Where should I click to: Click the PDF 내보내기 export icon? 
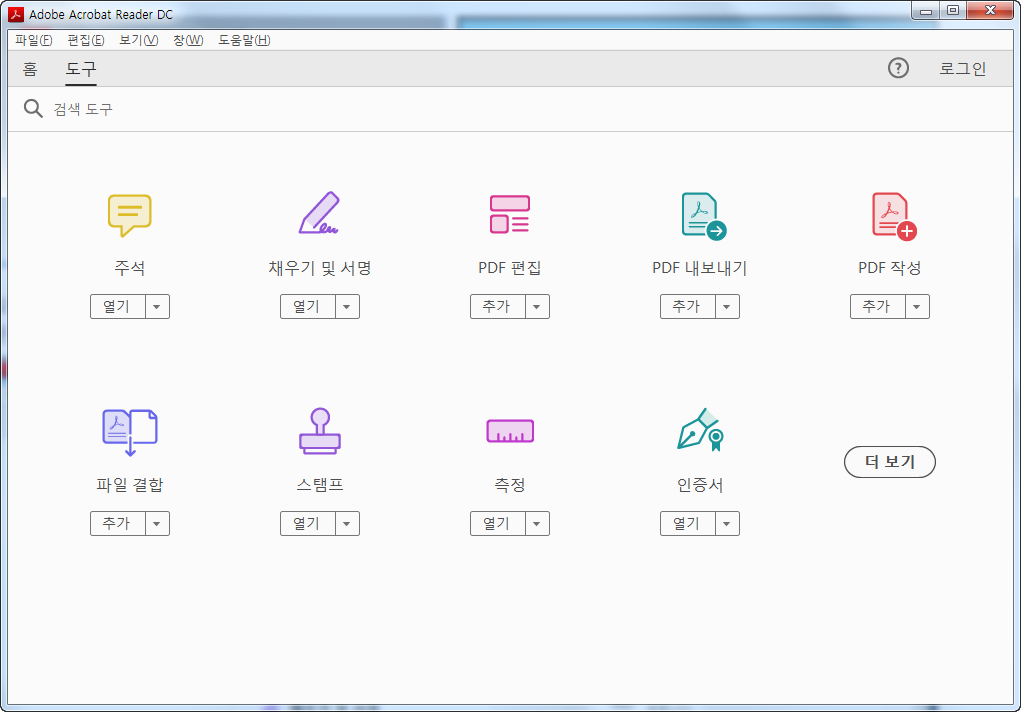(703, 216)
